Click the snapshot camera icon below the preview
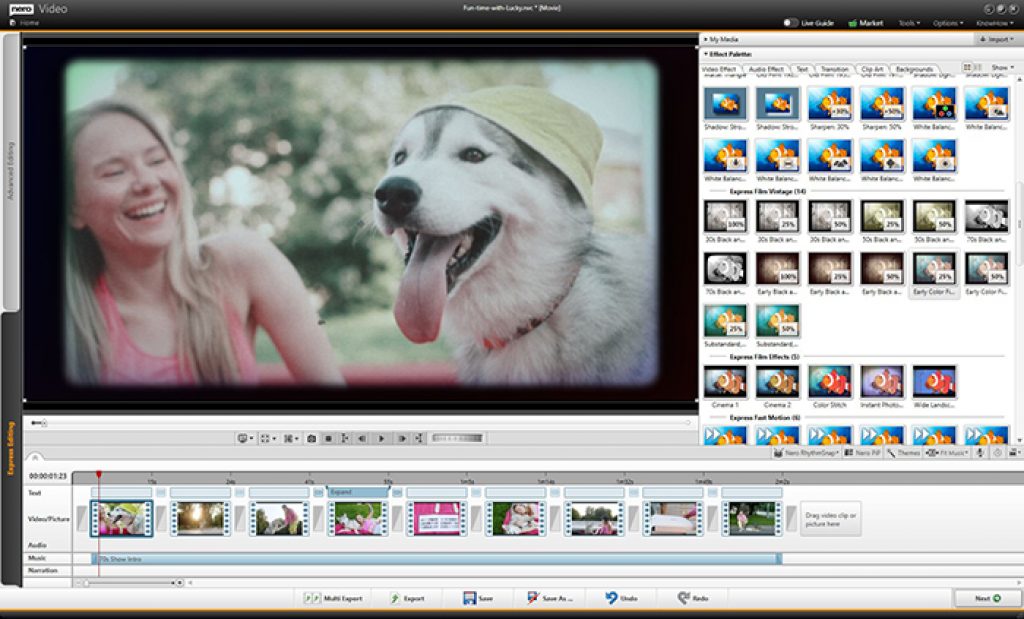The height and width of the screenshot is (619, 1024). tap(312, 437)
